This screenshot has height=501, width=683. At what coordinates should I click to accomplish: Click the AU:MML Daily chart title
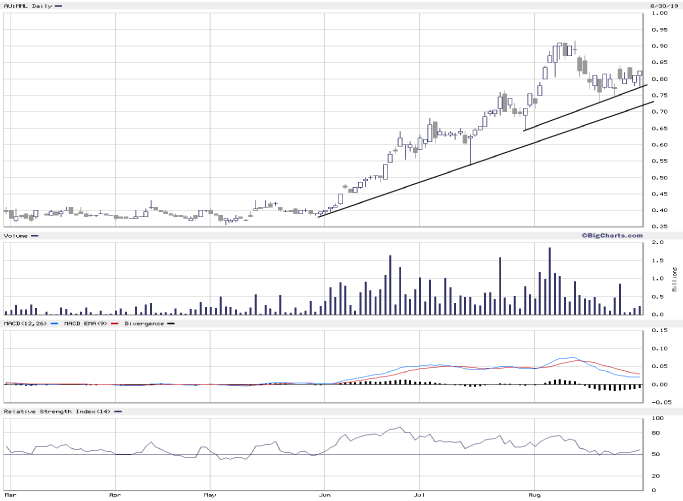tap(27, 6)
